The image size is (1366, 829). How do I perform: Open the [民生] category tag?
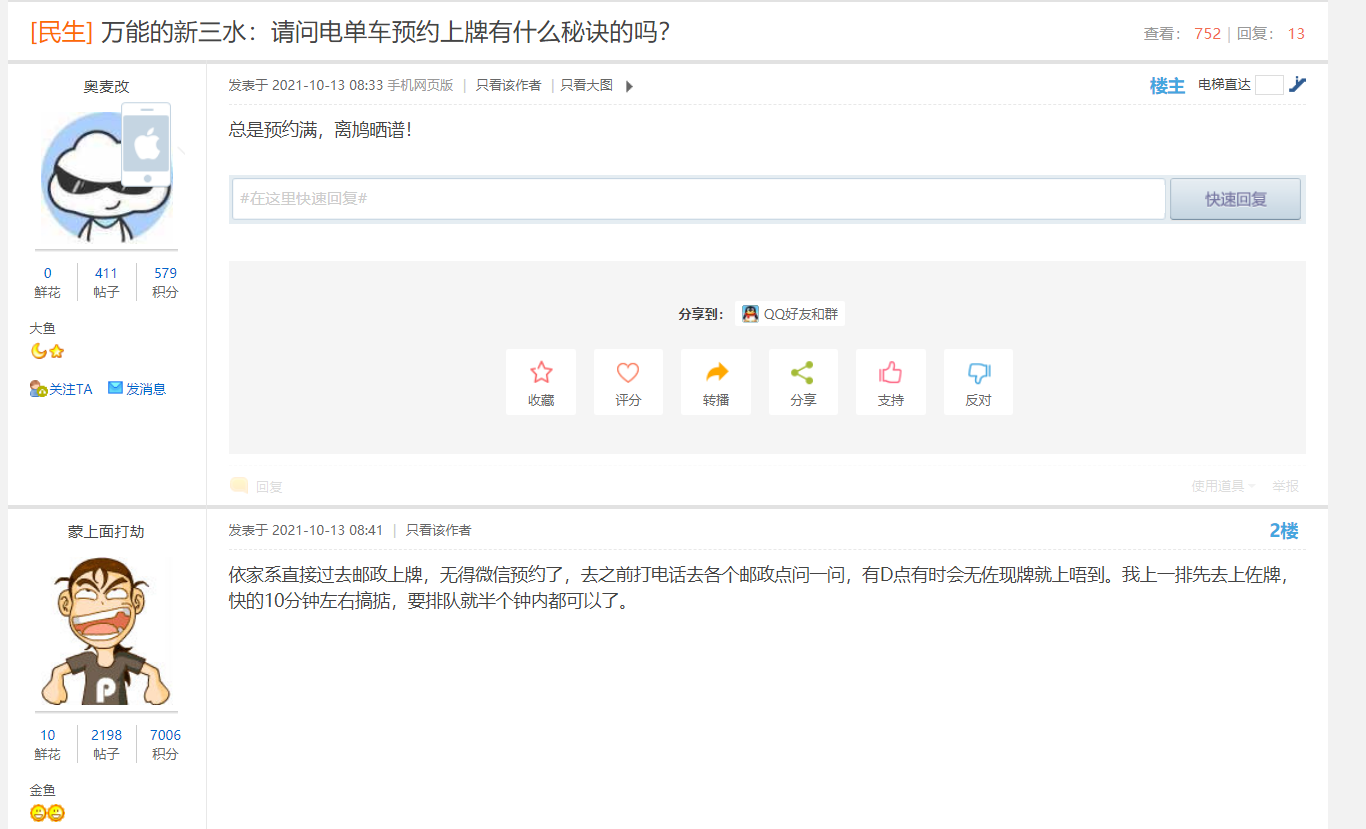pos(61,32)
